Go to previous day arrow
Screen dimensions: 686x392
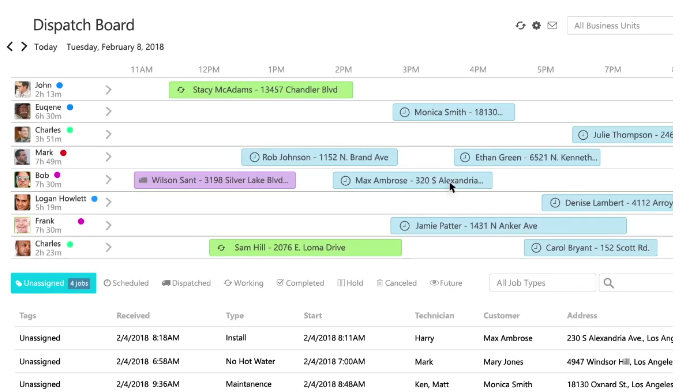coord(10,46)
